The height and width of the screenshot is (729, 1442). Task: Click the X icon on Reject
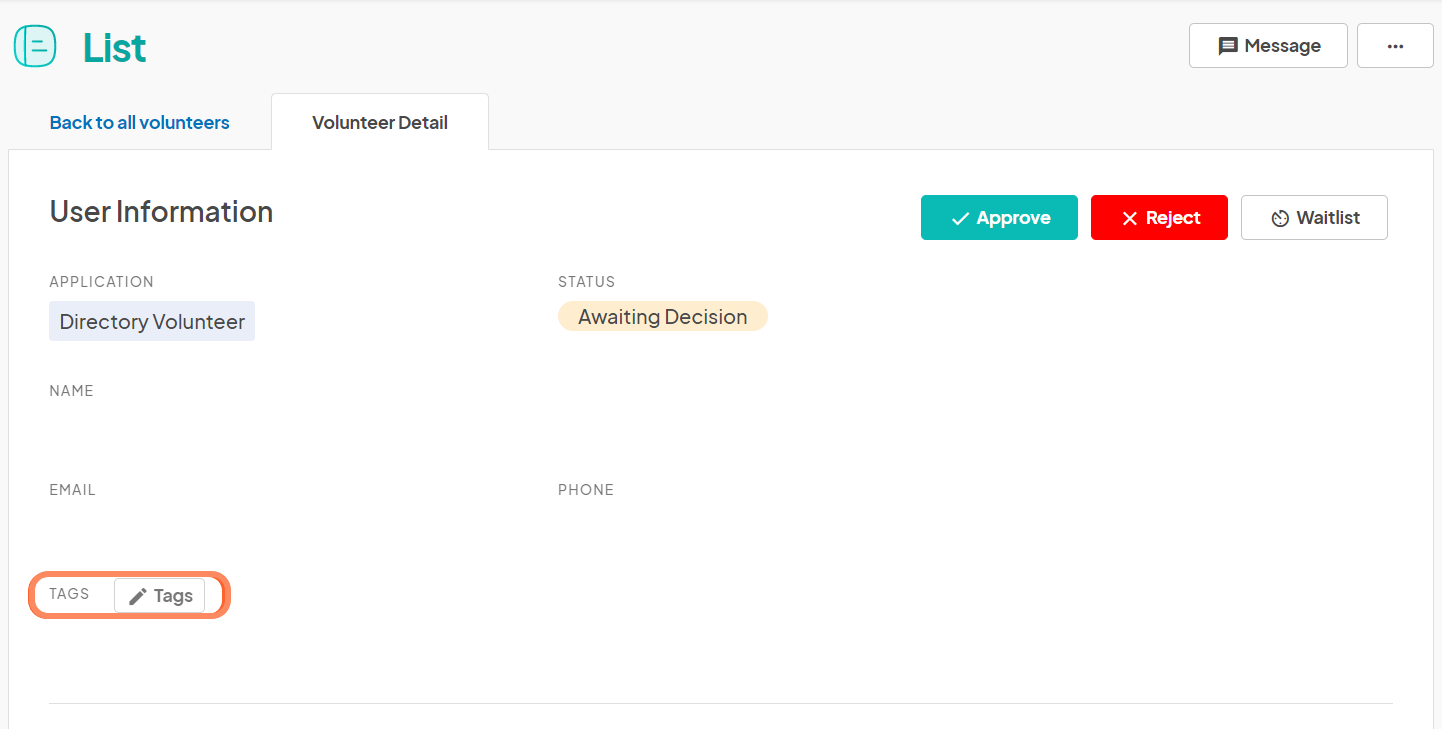(x=1130, y=218)
